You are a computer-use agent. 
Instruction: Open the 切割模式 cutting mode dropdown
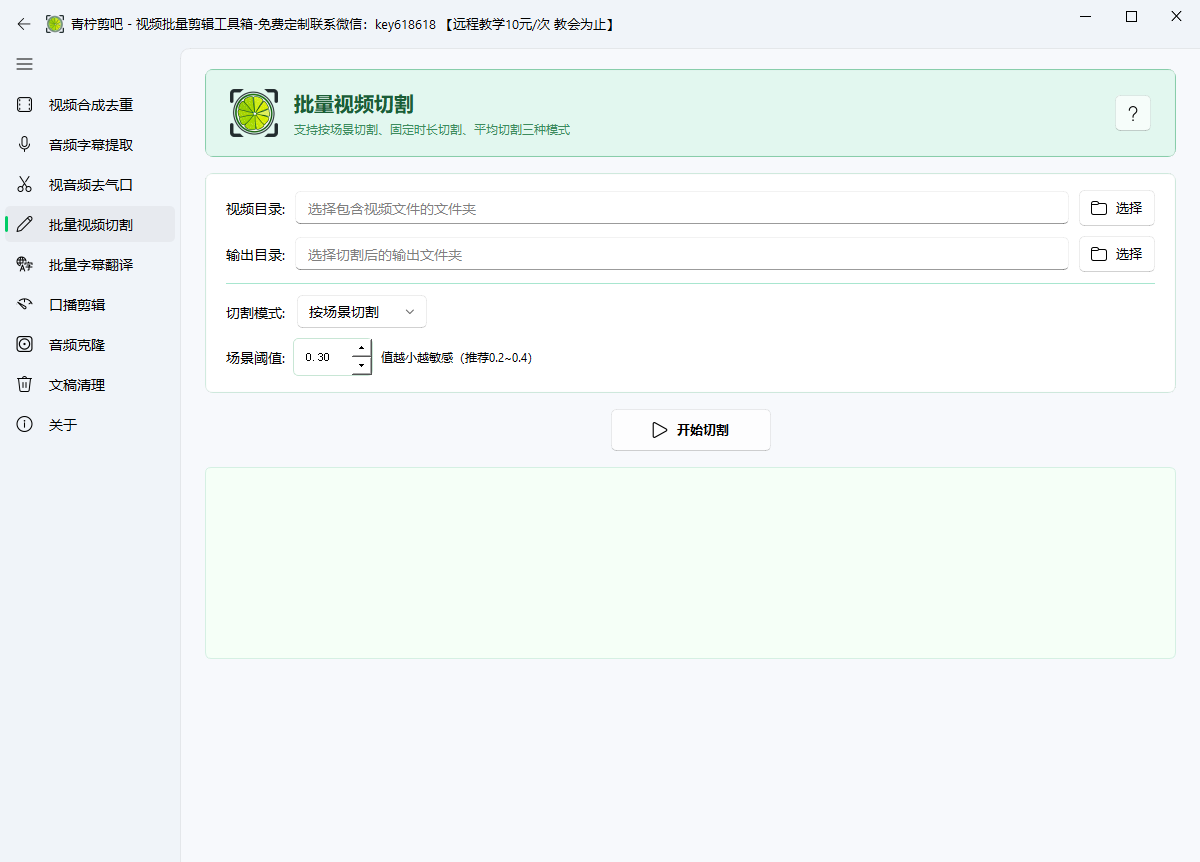coord(361,311)
